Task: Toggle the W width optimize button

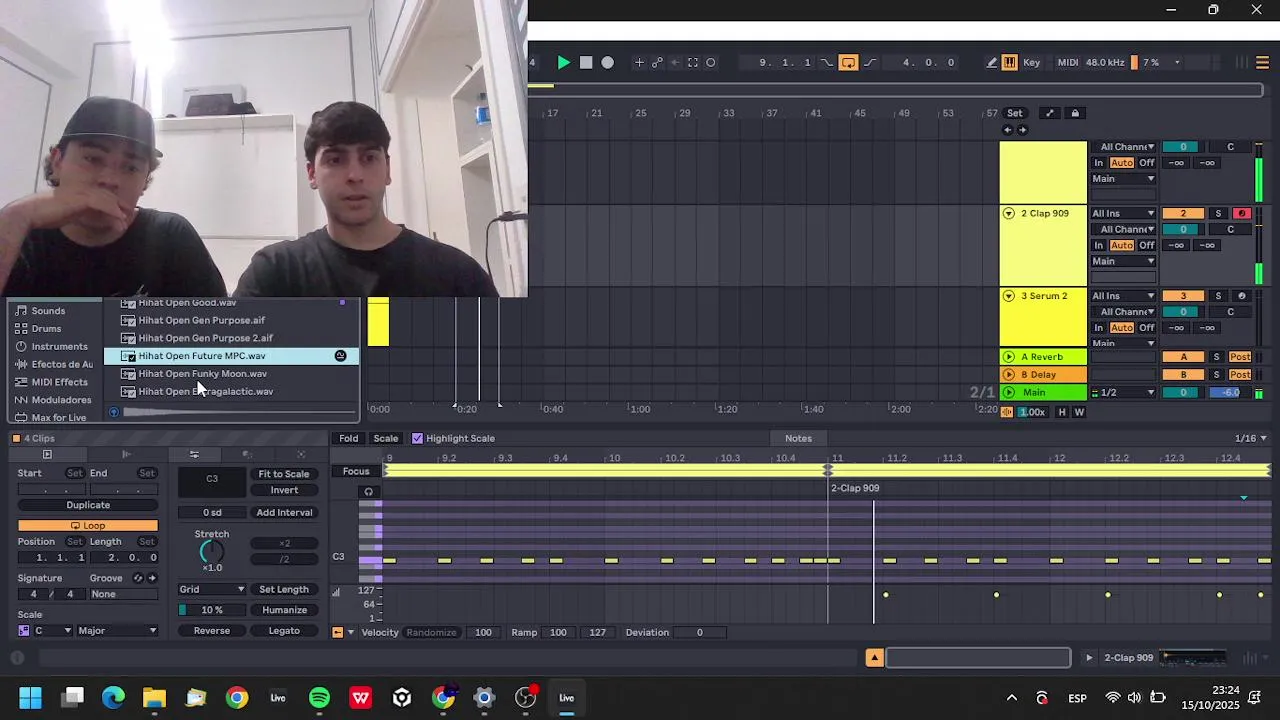Action: (x=1079, y=412)
